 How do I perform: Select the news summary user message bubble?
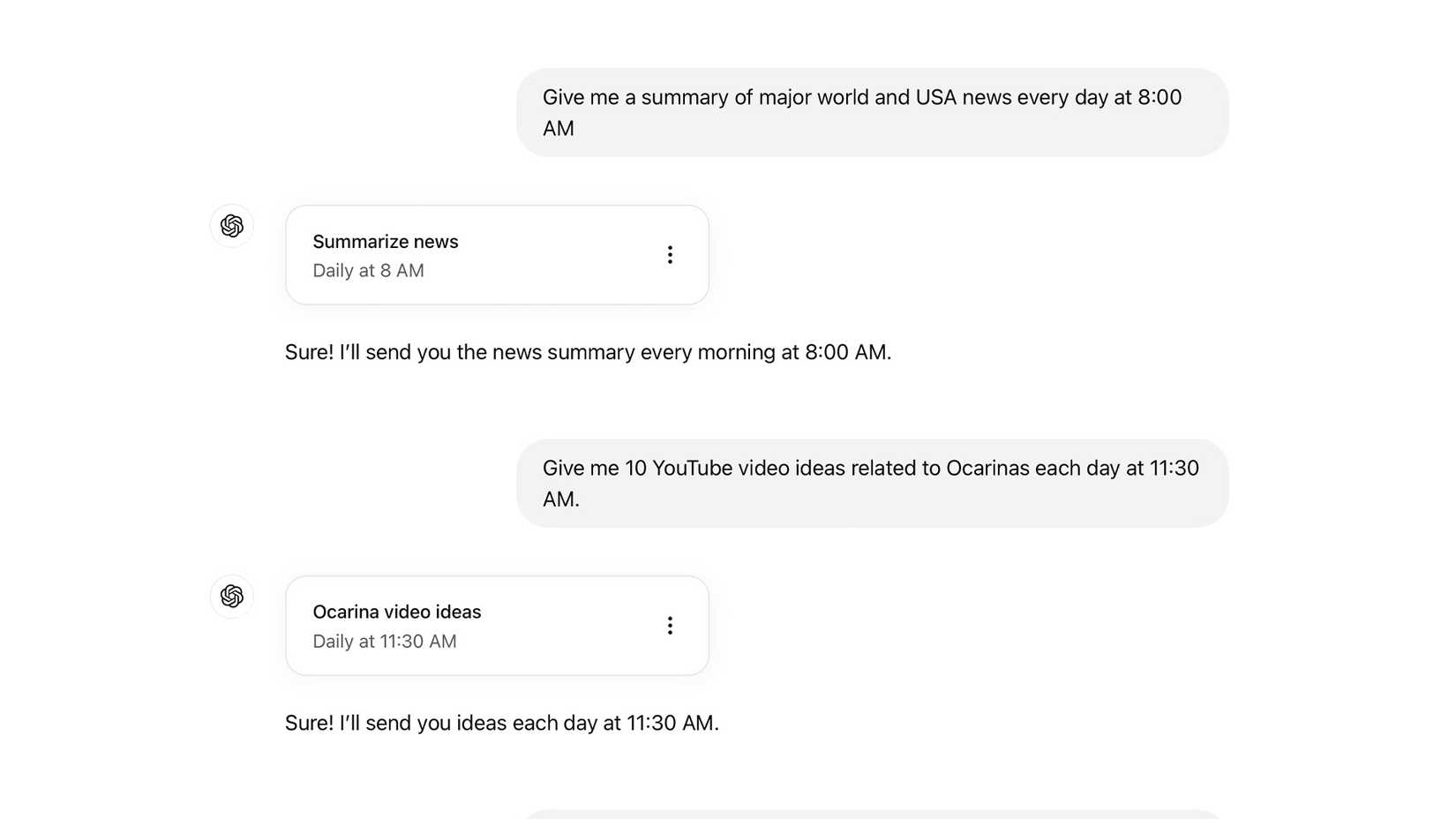(x=872, y=112)
